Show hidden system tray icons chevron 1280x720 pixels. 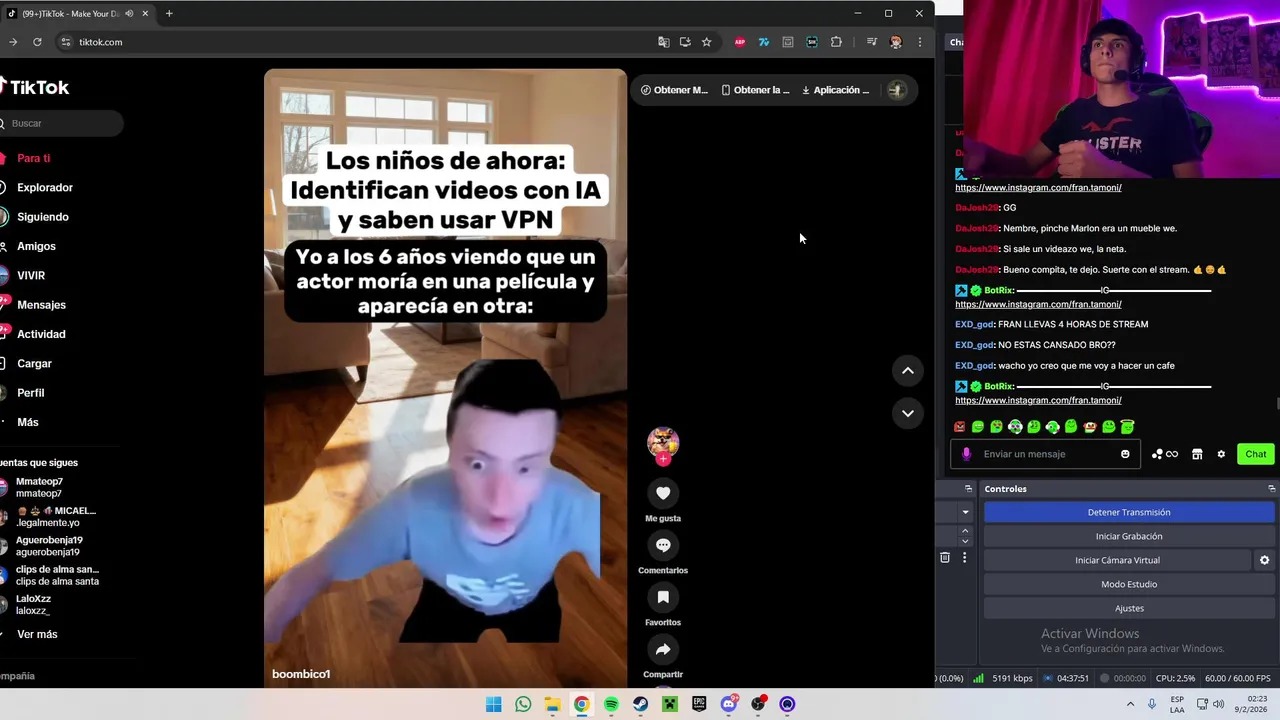(1130, 704)
